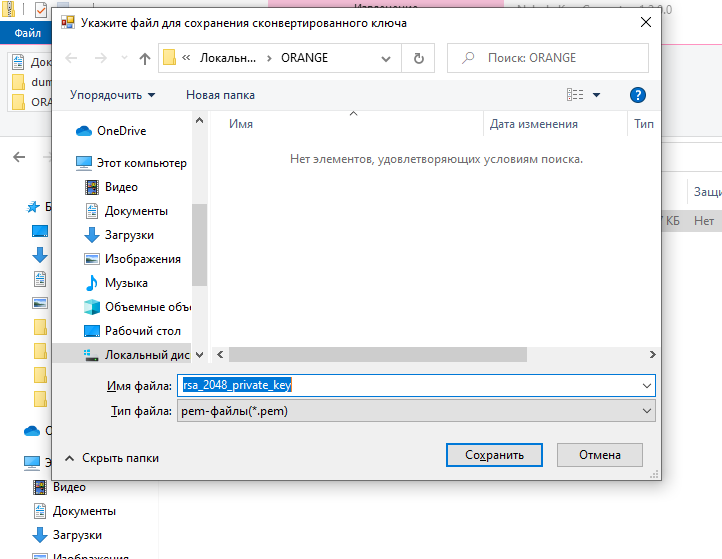Click 'Отмена' button
Screen dimensions: 722x559
point(600,455)
